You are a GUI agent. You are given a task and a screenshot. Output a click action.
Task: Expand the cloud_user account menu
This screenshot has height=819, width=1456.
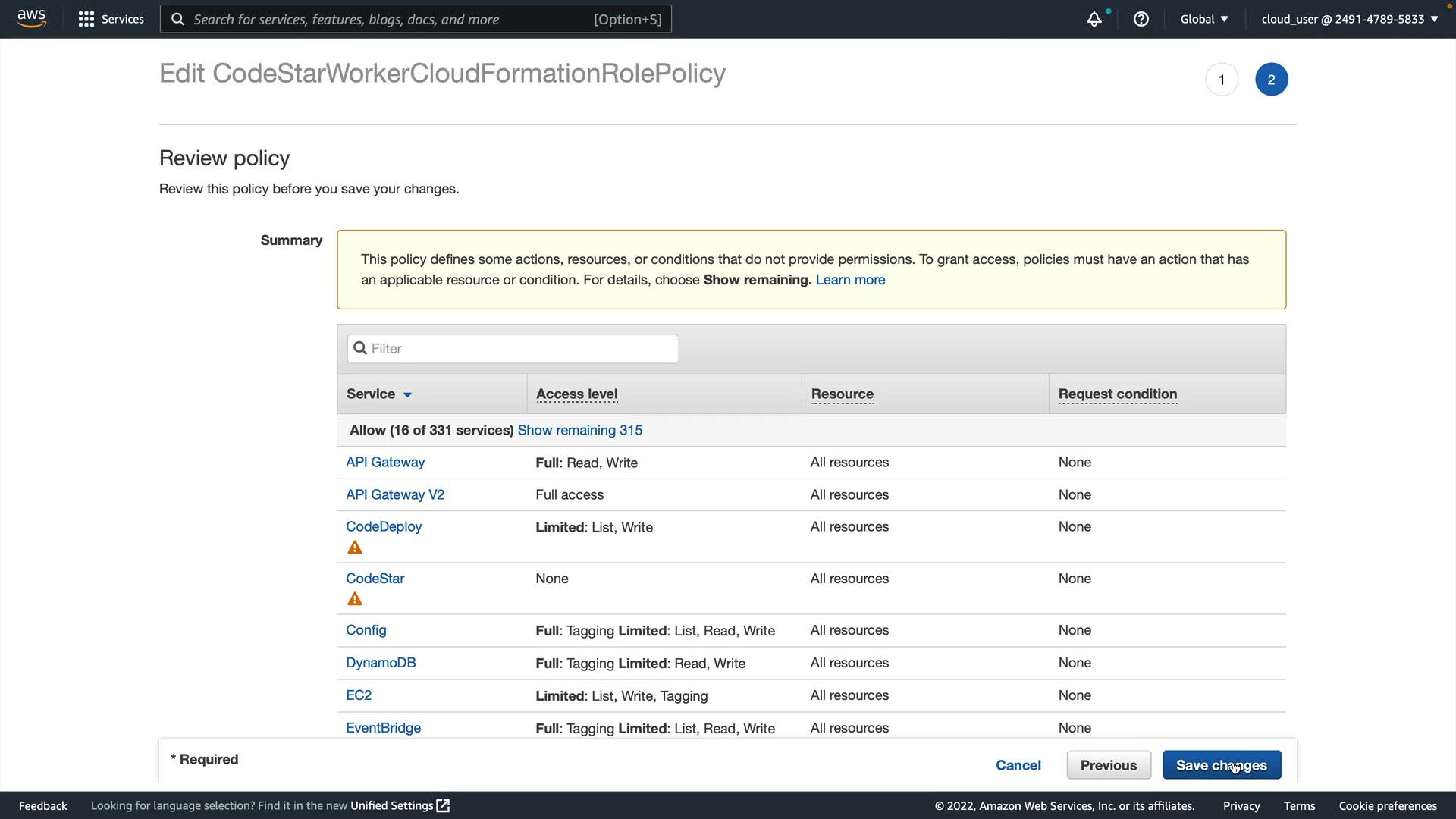1349,19
